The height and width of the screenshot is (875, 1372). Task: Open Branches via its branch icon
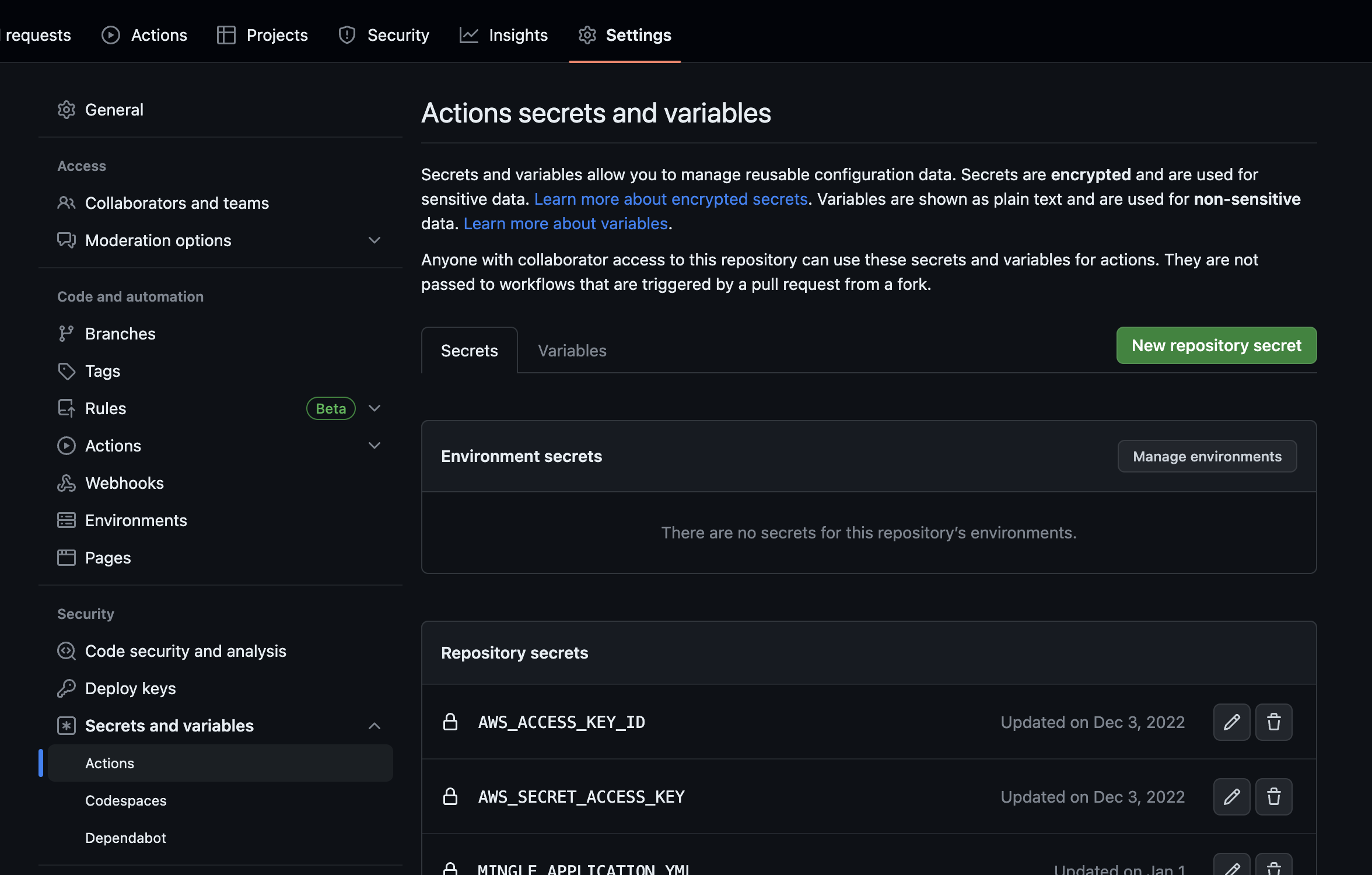tap(66, 333)
